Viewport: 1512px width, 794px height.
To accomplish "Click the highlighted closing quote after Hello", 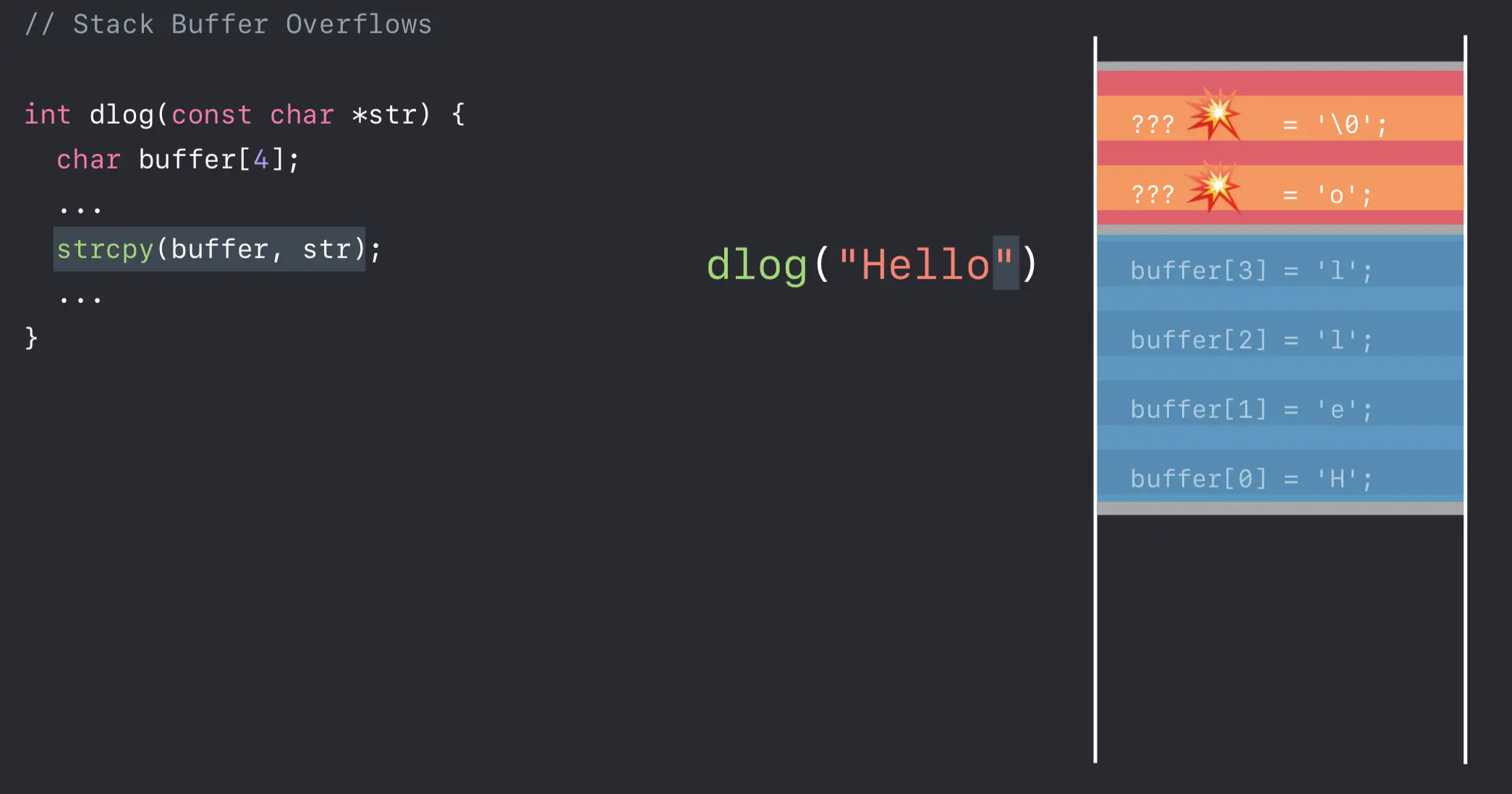I will (x=1005, y=262).
